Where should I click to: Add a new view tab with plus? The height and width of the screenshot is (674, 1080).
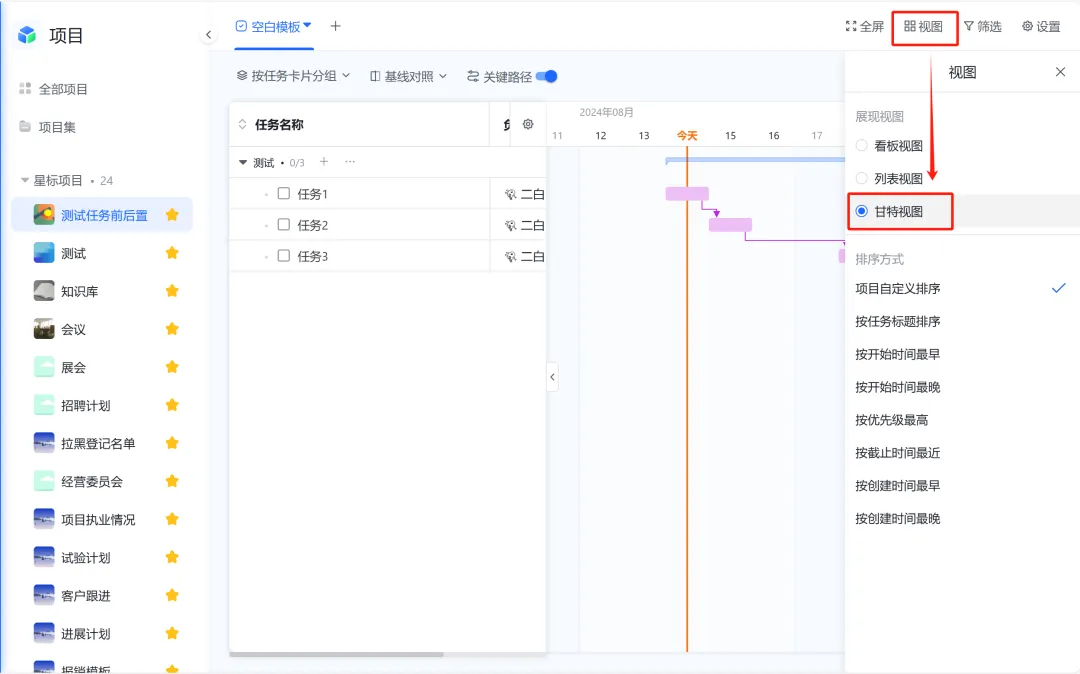pyautogui.click(x=335, y=26)
